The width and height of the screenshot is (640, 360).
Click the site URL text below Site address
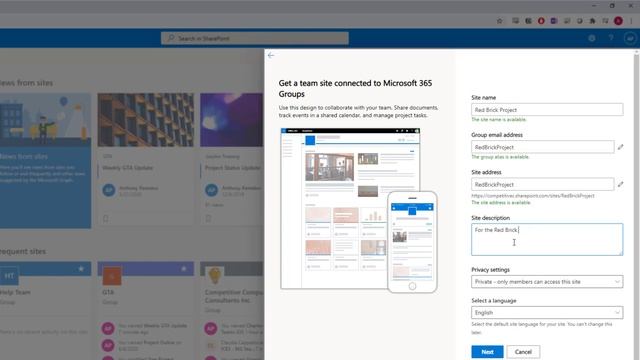point(533,196)
